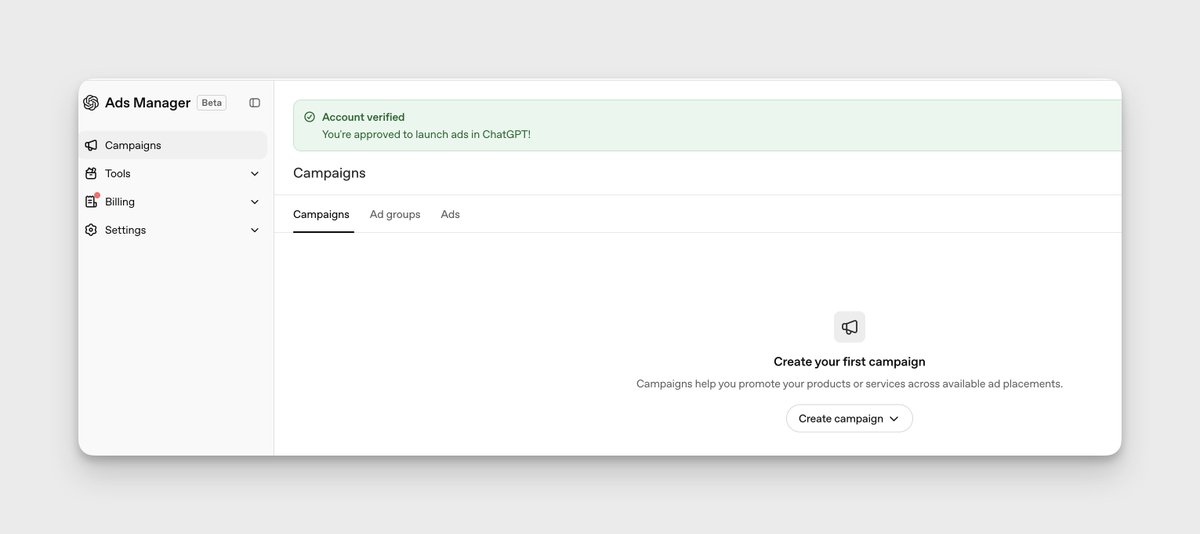The width and height of the screenshot is (1200, 534).
Task: Expand the Settings section chevron
Action: click(x=254, y=230)
